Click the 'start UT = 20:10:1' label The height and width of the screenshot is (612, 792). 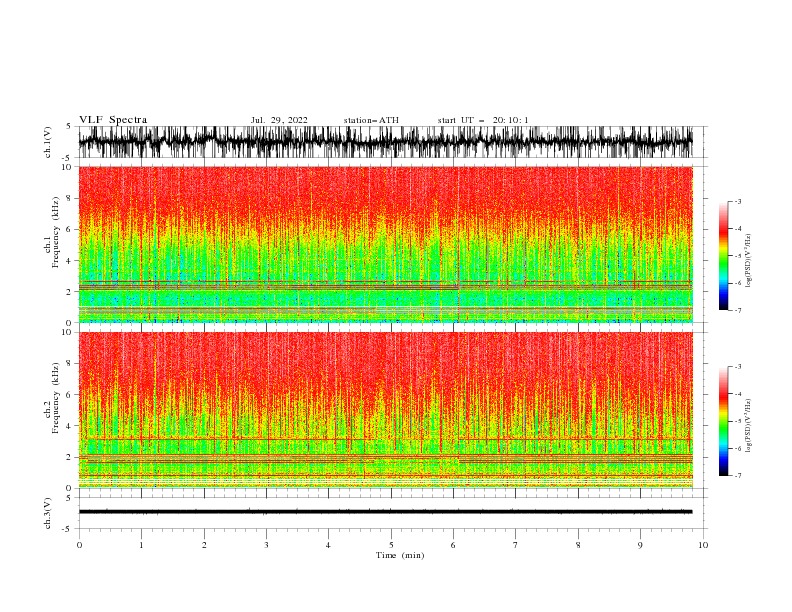483,120
